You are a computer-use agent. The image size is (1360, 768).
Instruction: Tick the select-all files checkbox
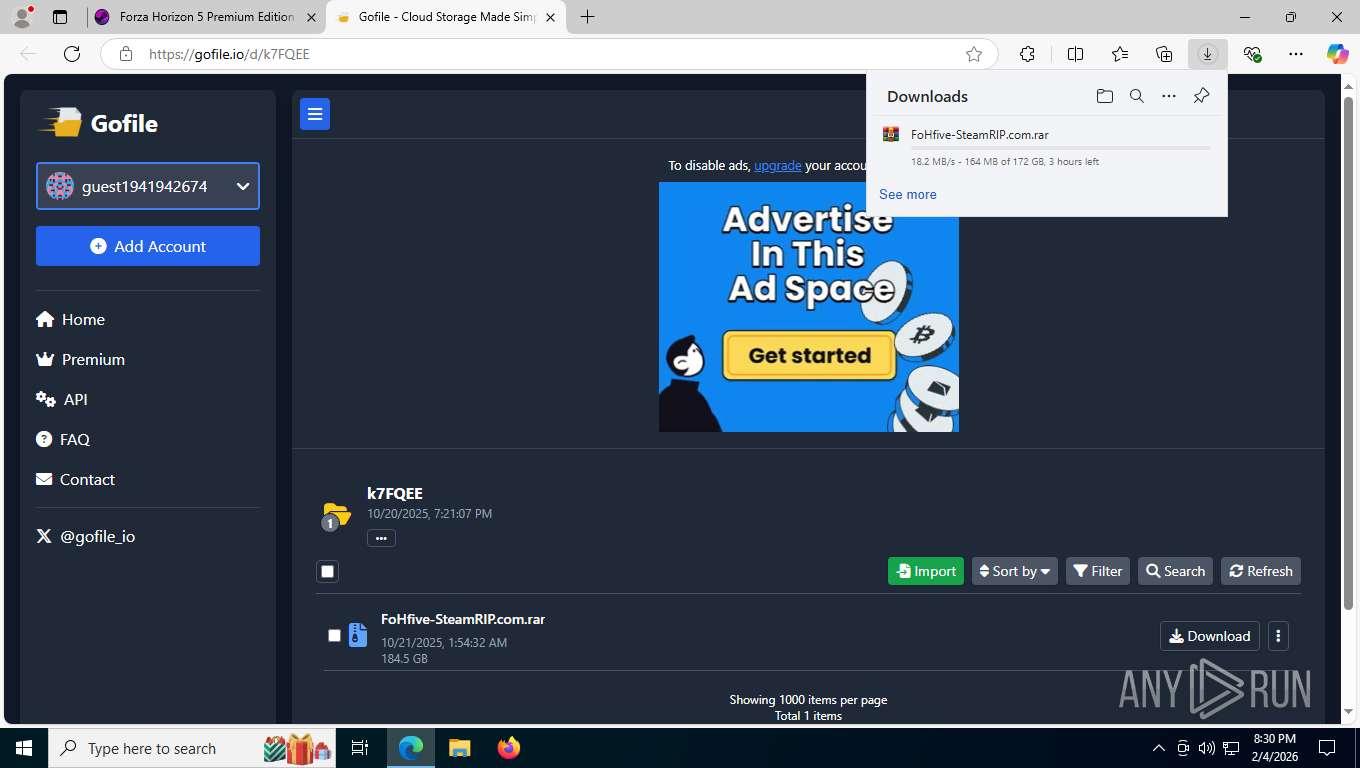[x=327, y=571]
